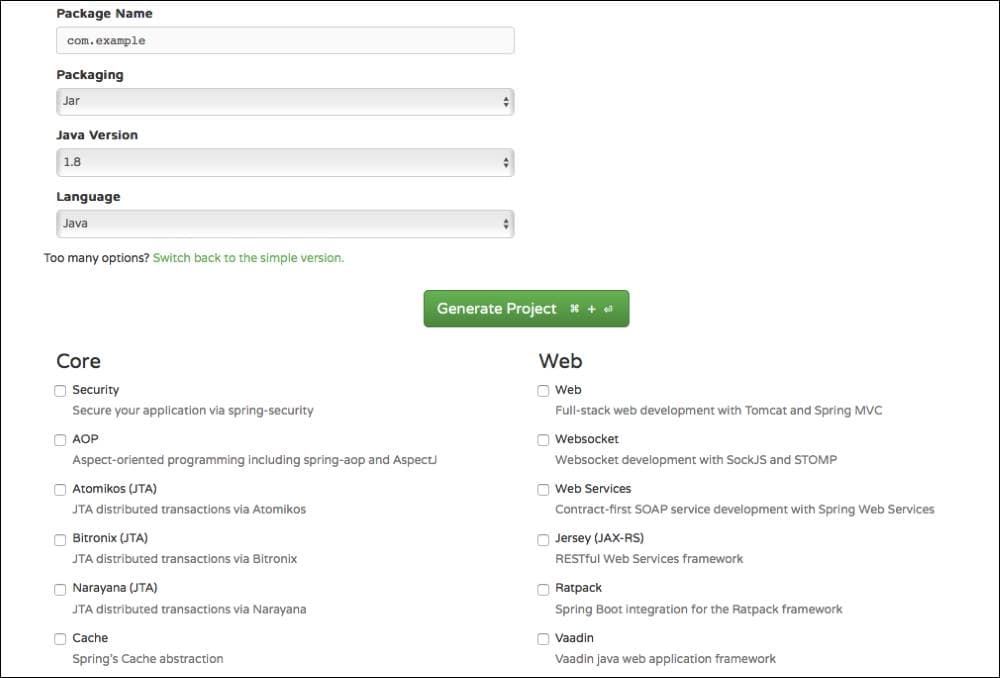The image size is (1000, 678).
Task: Enable Spring's Cache abstraction checkbox
Action: point(60,638)
